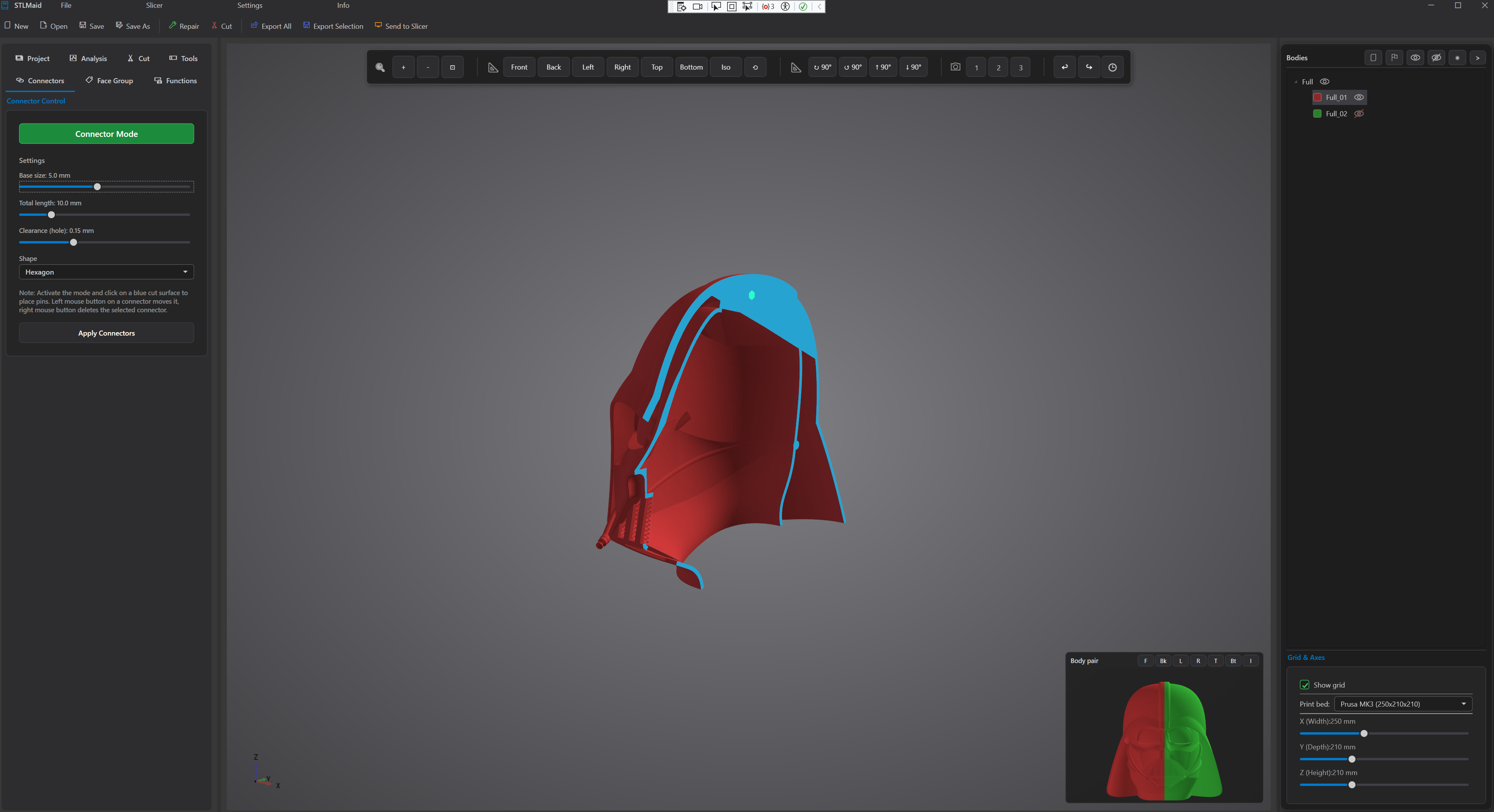Viewport: 1494px width, 812px height.
Task: Click the Save As toolbar button
Action: click(133, 26)
